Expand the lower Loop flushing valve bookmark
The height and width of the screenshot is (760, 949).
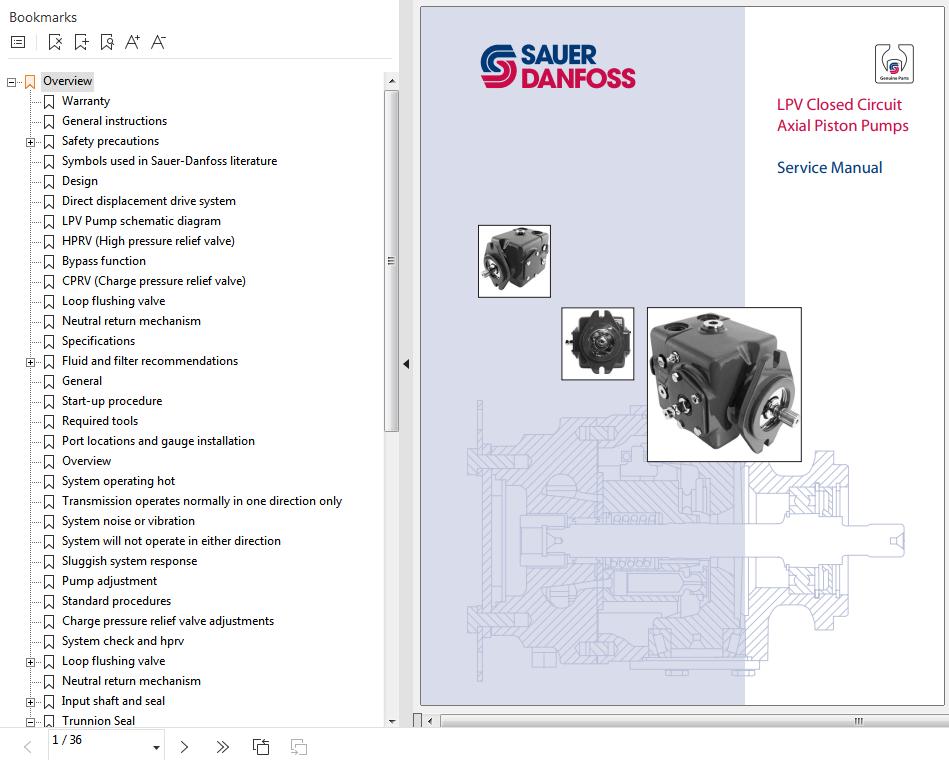pos(30,663)
